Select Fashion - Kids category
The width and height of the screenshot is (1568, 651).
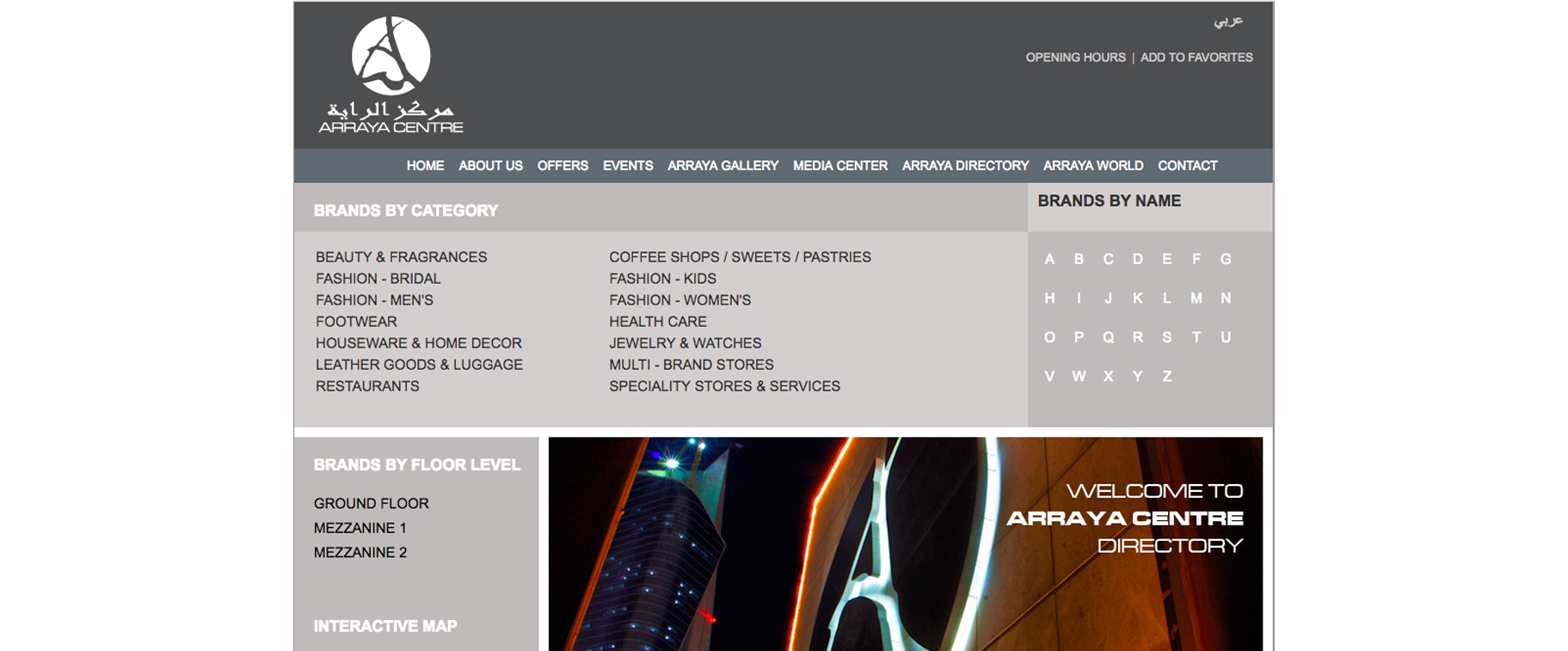(662, 279)
